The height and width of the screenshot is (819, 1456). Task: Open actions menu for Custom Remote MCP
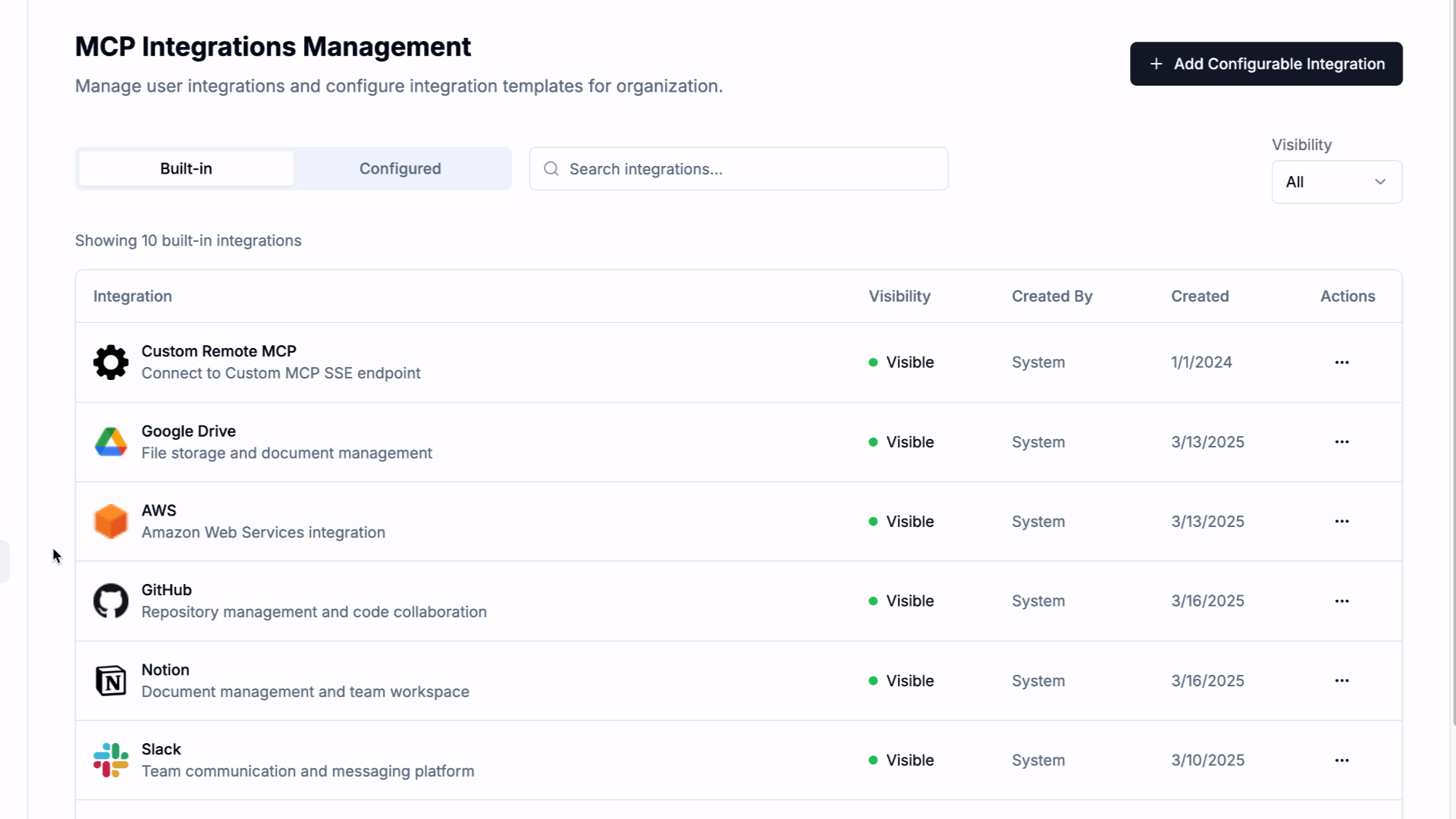point(1341,362)
